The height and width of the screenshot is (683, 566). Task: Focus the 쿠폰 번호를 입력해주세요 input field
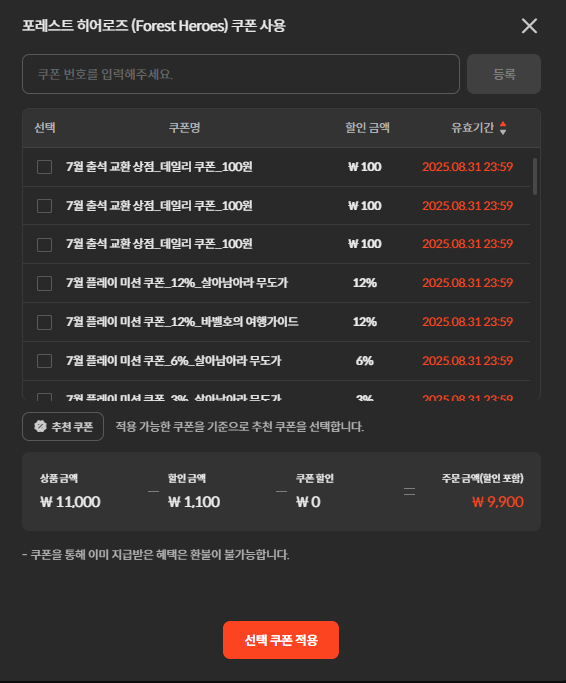tap(241, 74)
